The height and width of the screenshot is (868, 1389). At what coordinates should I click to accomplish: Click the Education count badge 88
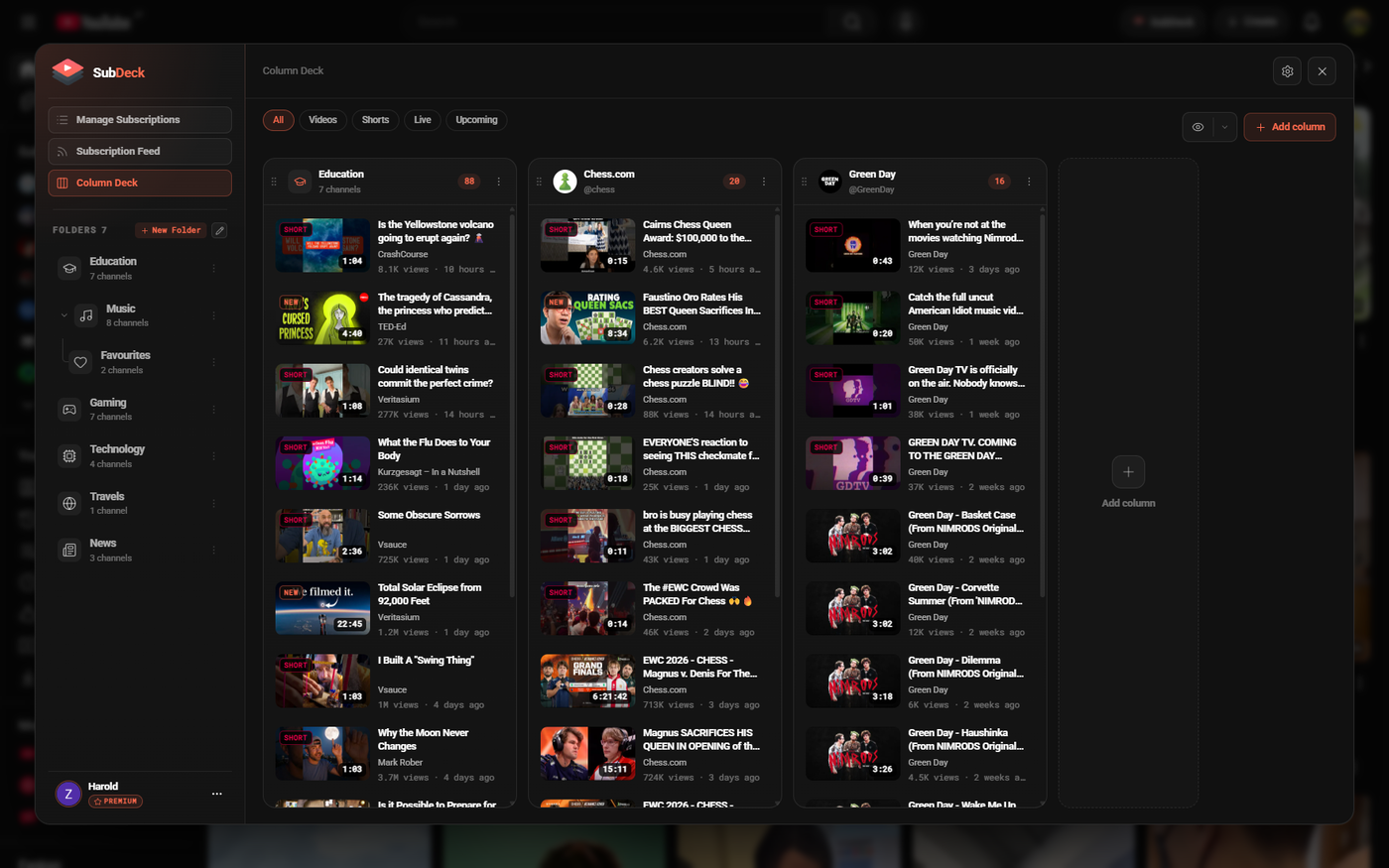[x=469, y=182]
